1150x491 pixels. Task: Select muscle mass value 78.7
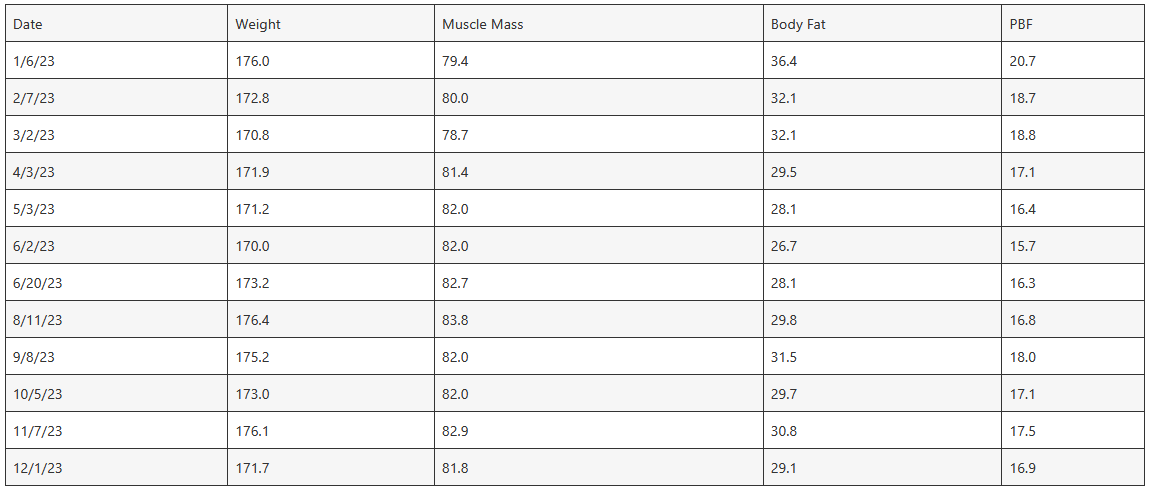coord(456,135)
